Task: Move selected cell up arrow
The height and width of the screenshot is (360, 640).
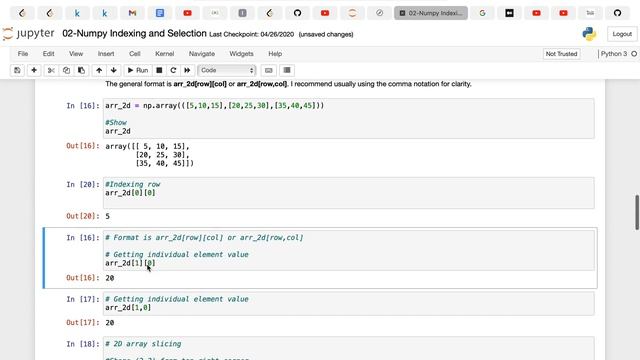Action: (99, 70)
